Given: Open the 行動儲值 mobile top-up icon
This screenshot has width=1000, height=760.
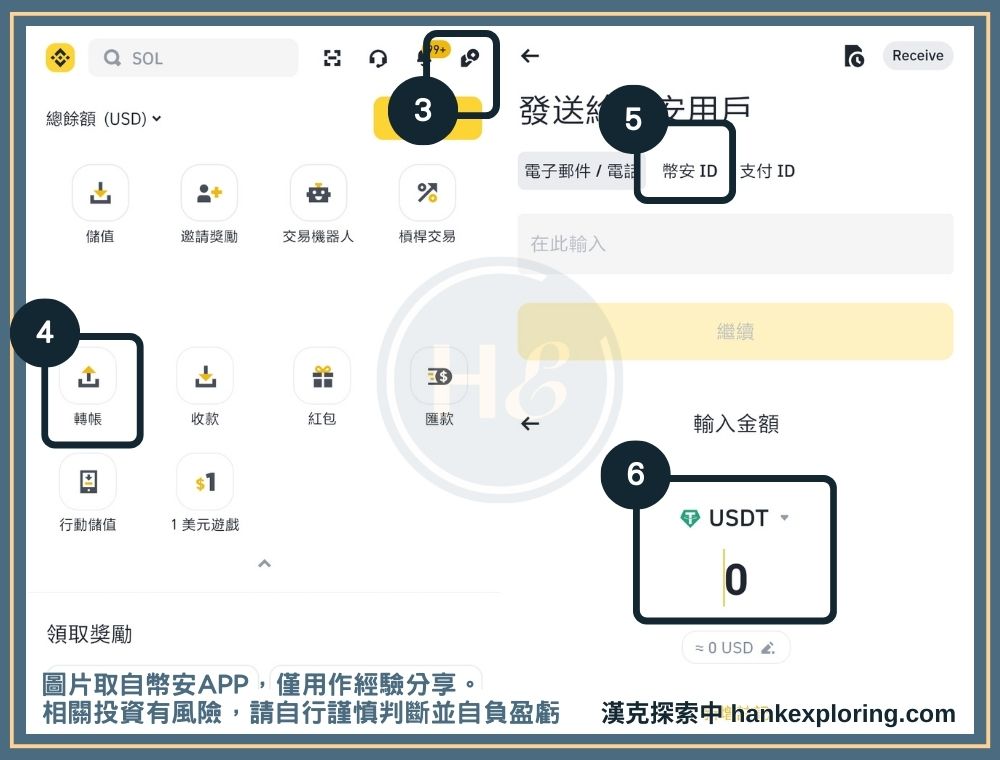Looking at the screenshot, I should tap(88, 482).
